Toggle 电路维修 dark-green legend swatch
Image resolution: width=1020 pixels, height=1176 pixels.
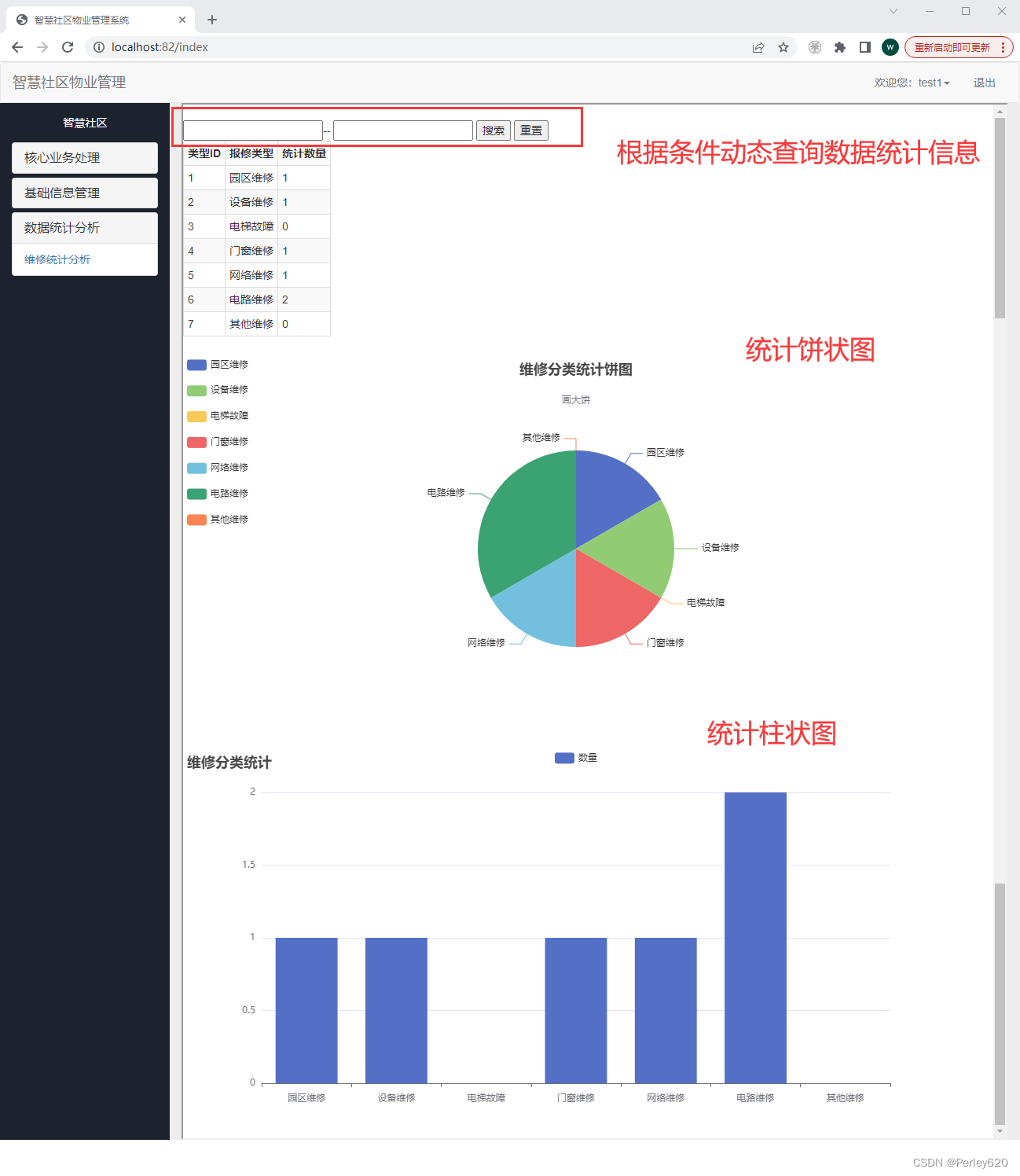(x=196, y=494)
